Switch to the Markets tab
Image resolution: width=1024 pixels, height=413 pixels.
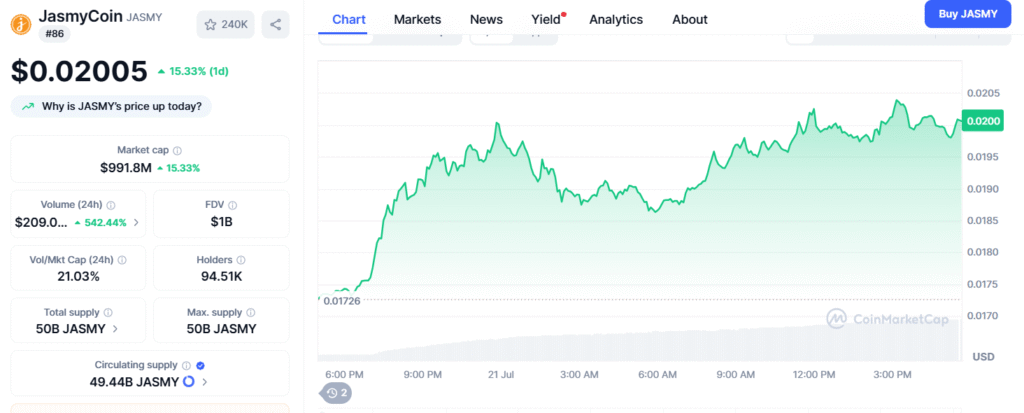point(417,20)
